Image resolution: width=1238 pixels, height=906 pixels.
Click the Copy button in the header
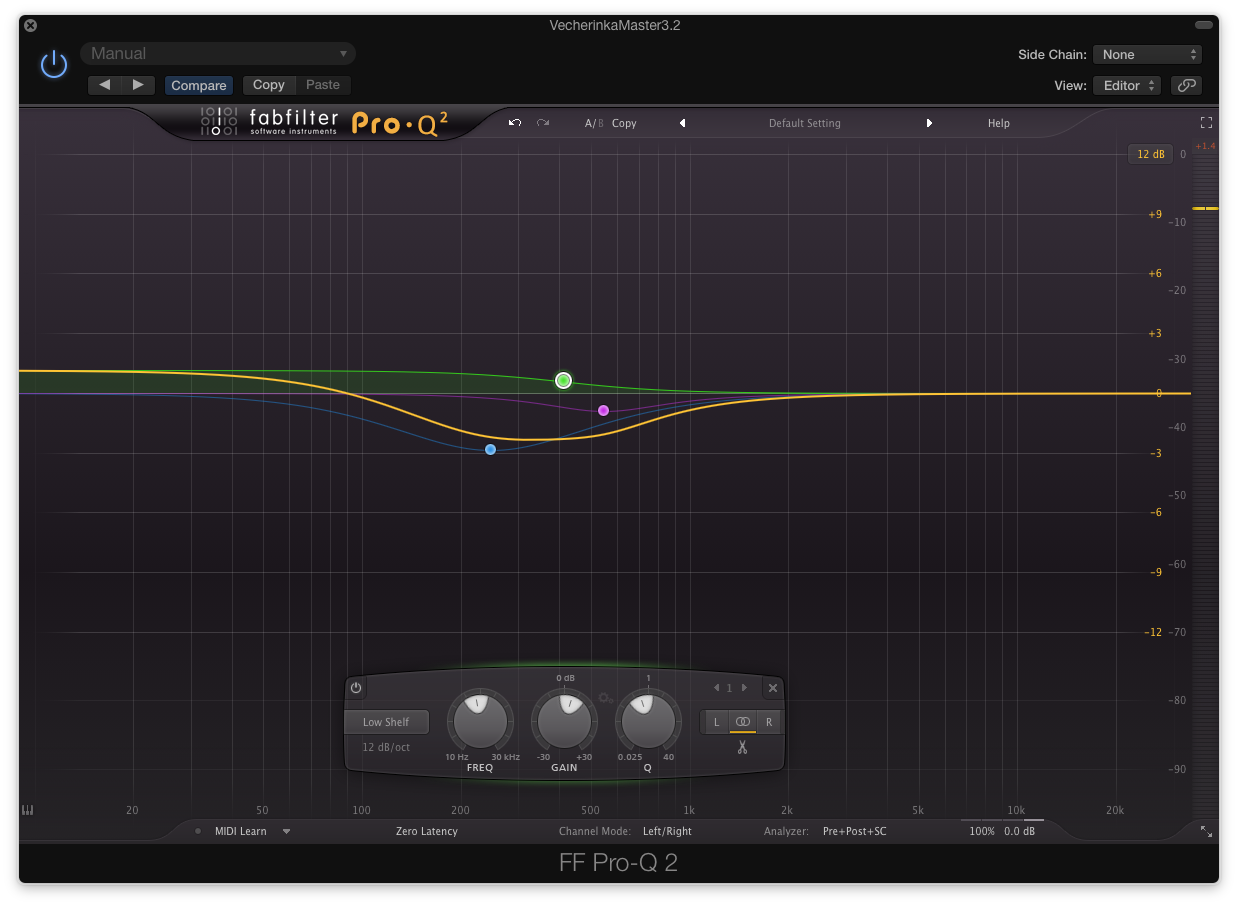point(268,85)
